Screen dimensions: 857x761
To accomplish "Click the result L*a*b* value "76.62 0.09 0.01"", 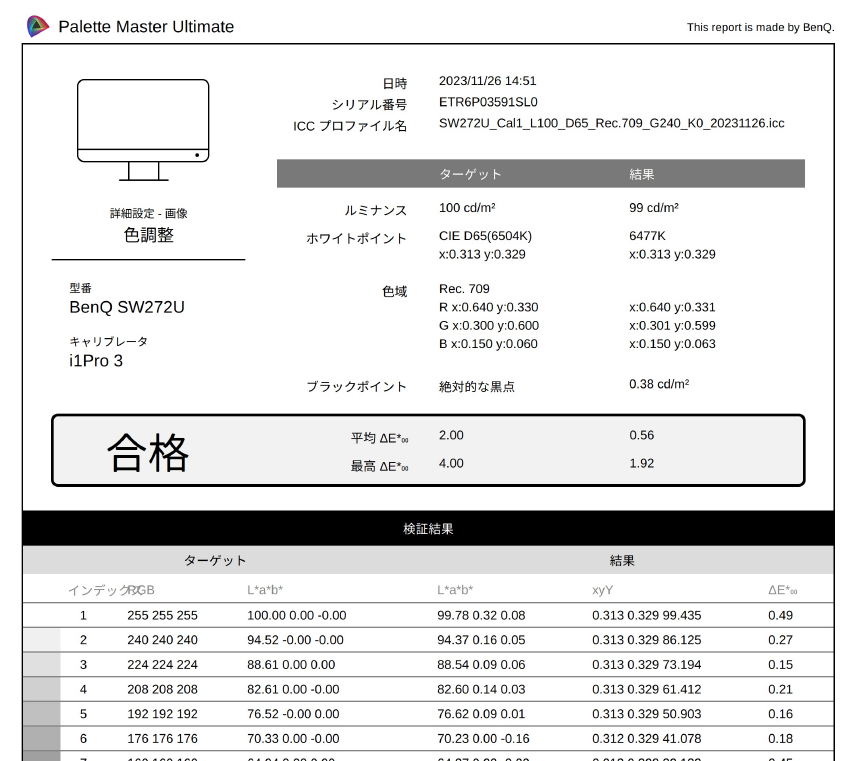I will 481,714.
